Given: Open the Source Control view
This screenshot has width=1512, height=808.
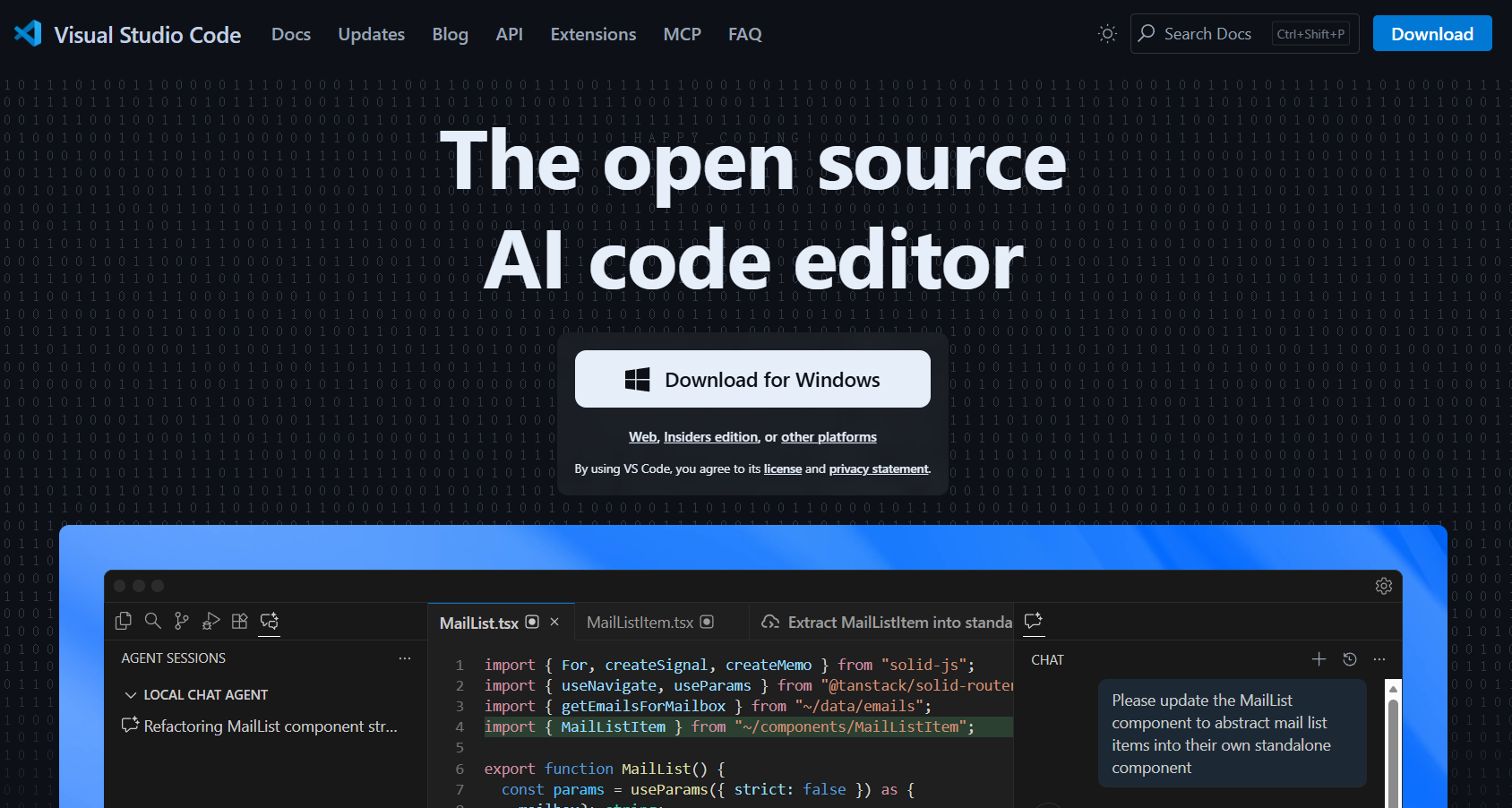Looking at the screenshot, I should tap(181, 621).
